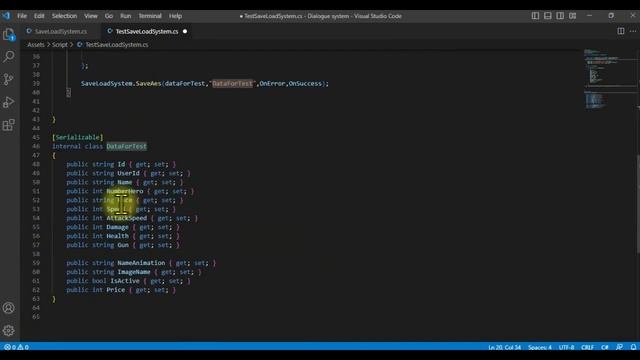Click the DataForTest class name
The width and height of the screenshot is (640, 360).
[127, 146]
